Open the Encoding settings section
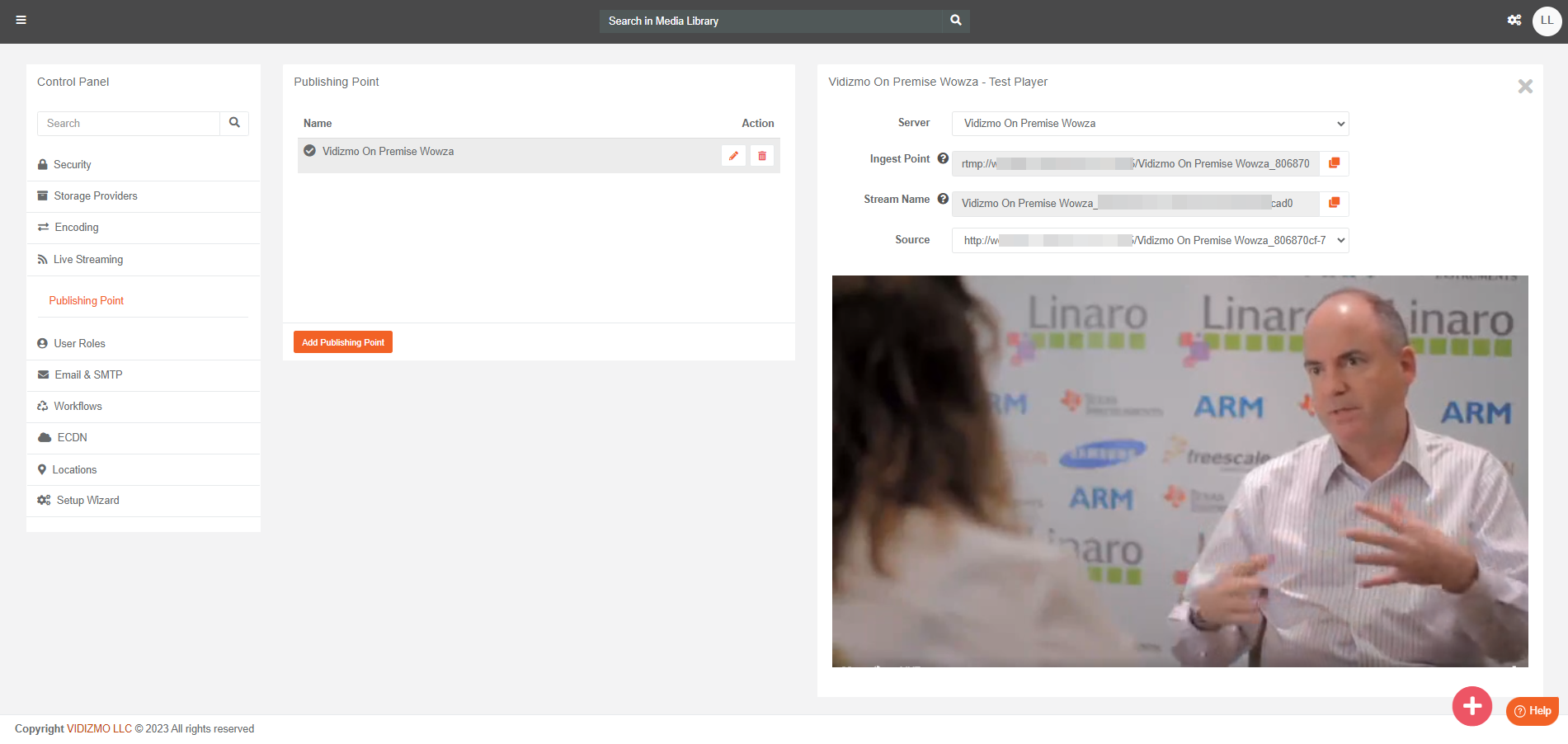The height and width of the screenshot is (744, 1568). click(77, 228)
